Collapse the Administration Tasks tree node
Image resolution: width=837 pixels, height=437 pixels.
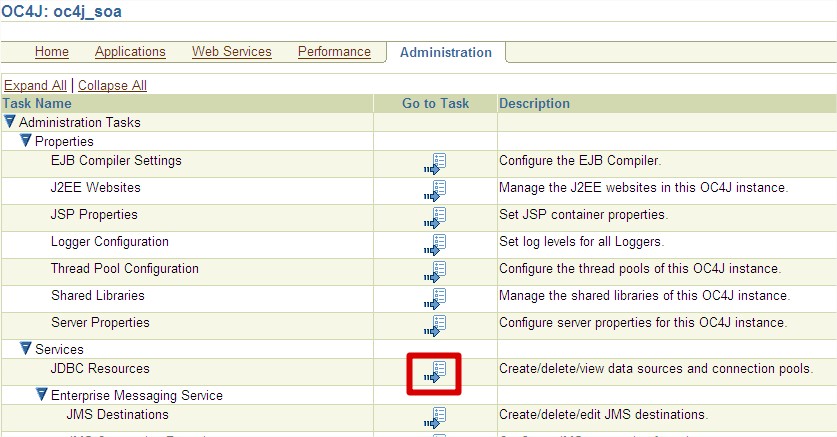click(x=11, y=122)
